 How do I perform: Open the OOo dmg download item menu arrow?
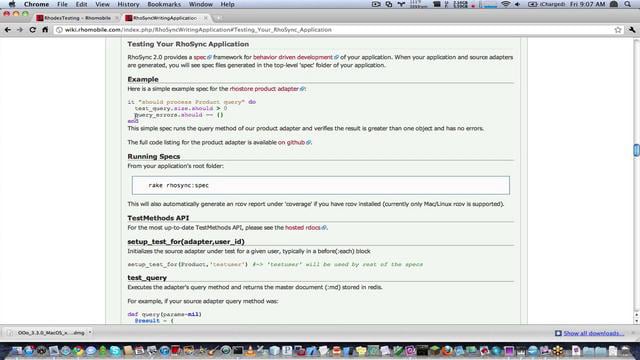click(90, 333)
